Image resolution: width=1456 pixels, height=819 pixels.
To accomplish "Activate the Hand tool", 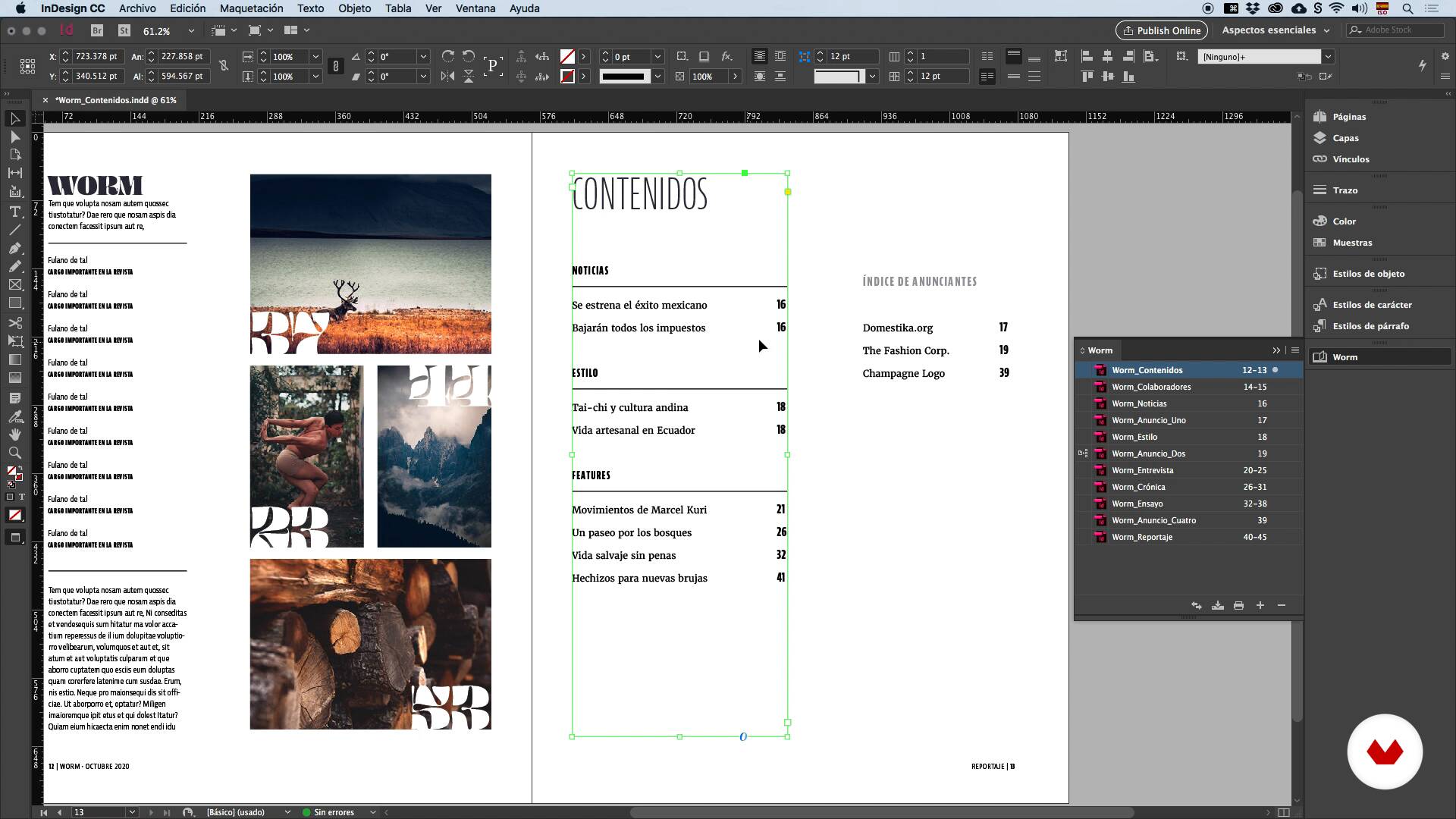I will tap(14, 435).
